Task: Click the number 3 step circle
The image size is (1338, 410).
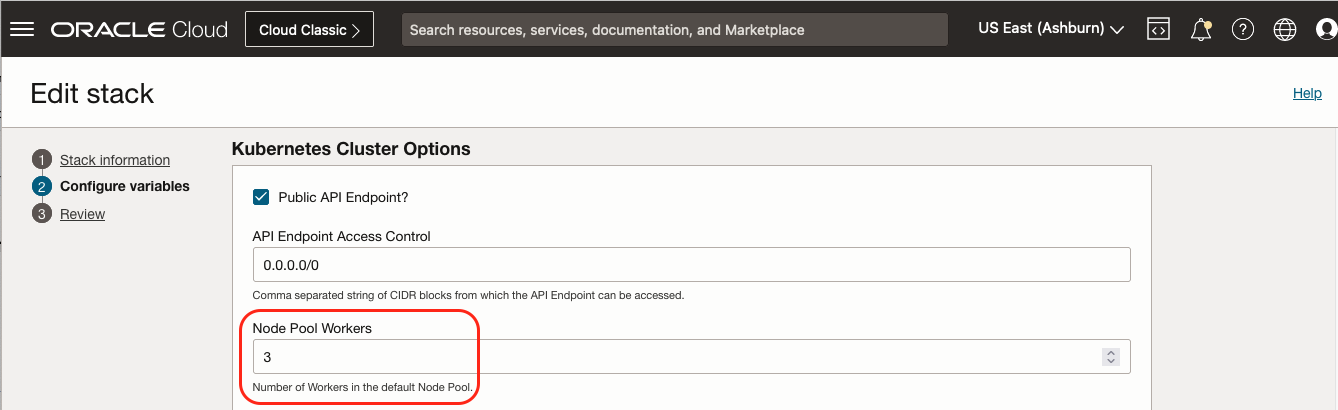Action: pos(41,214)
